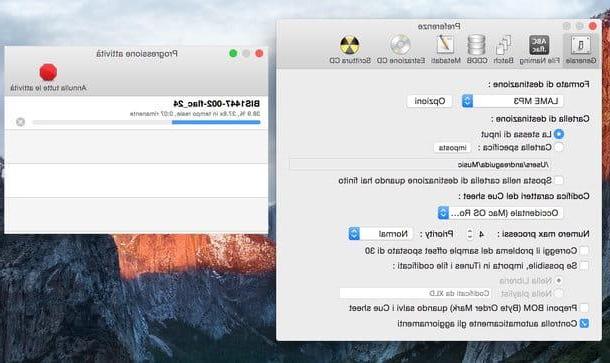Click the Cartella di destinazione label
The image size is (610, 363).
coord(540,119)
